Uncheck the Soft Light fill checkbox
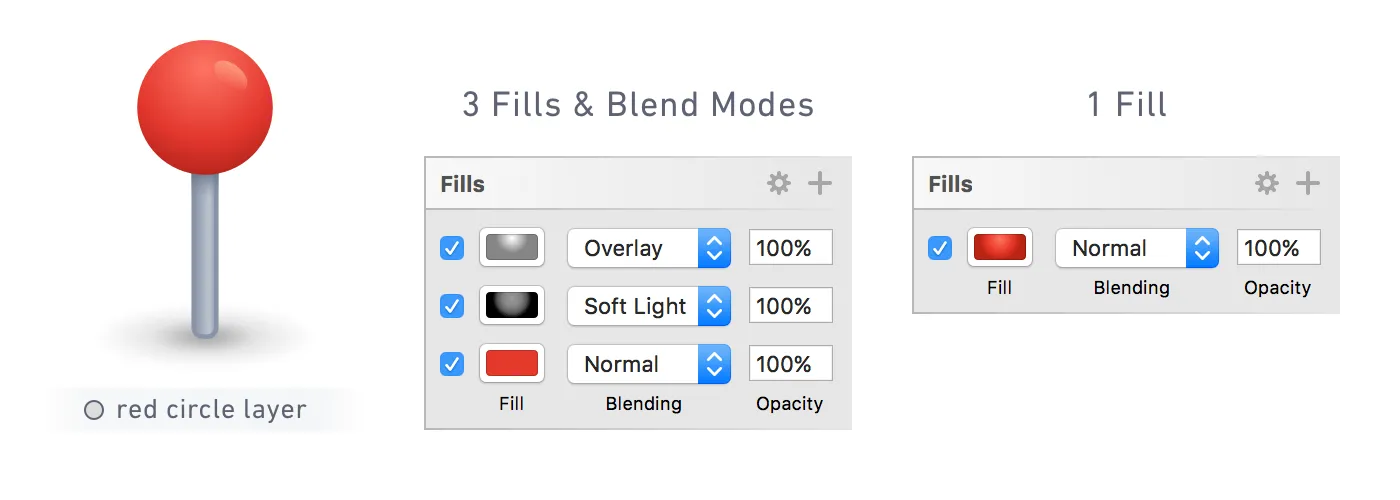Screen dimensions: 1400x500 click(452, 306)
